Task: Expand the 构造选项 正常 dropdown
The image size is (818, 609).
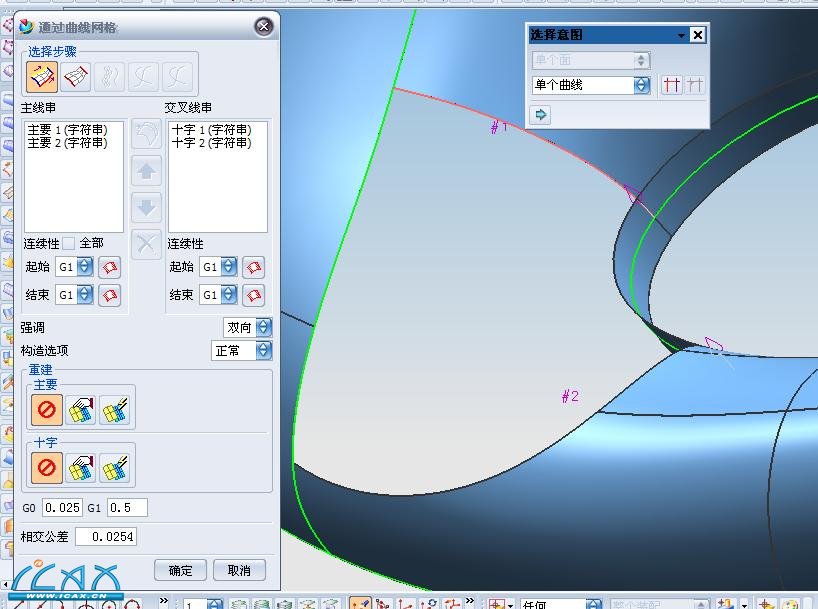Action: tap(263, 350)
